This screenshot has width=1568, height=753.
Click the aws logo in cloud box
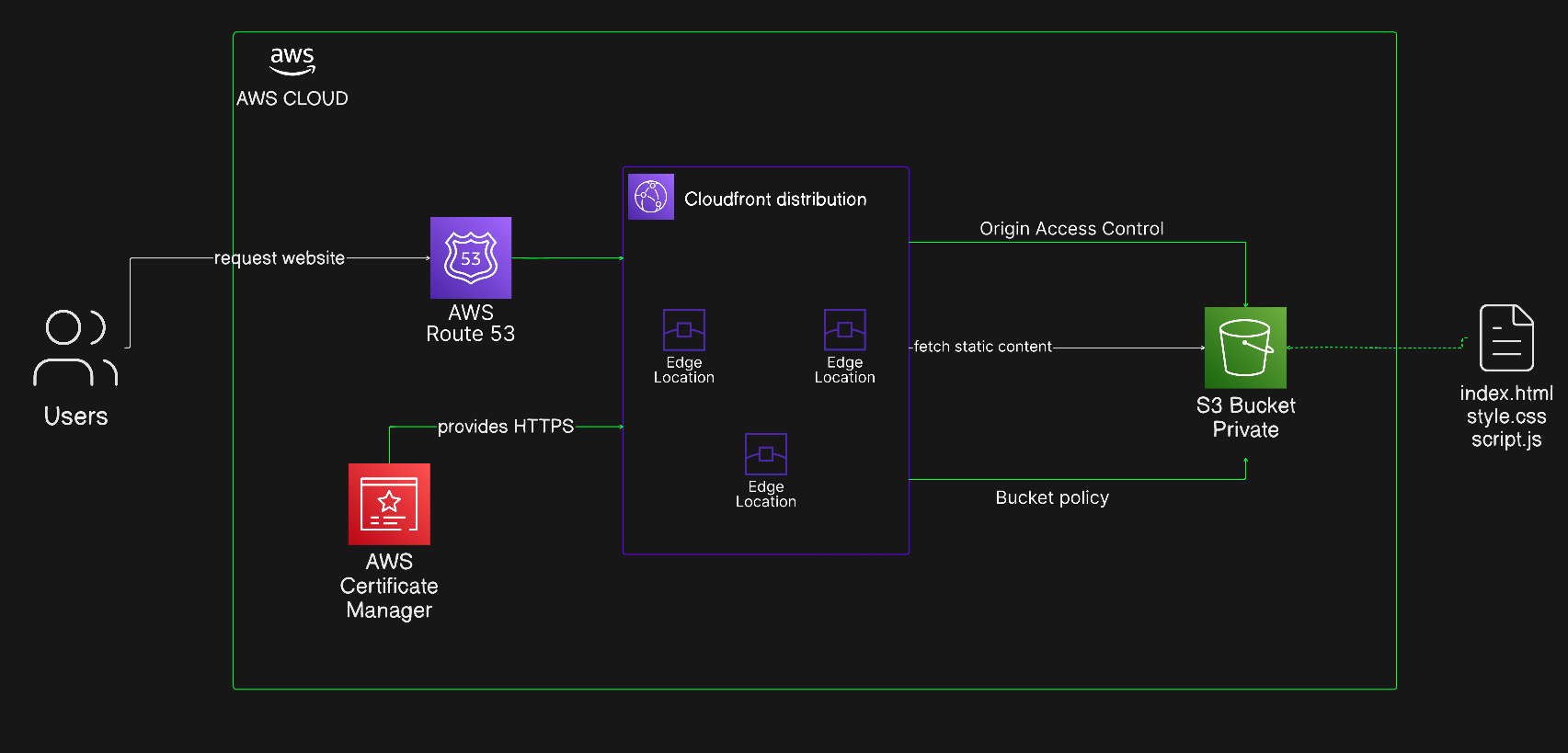coord(292,61)
